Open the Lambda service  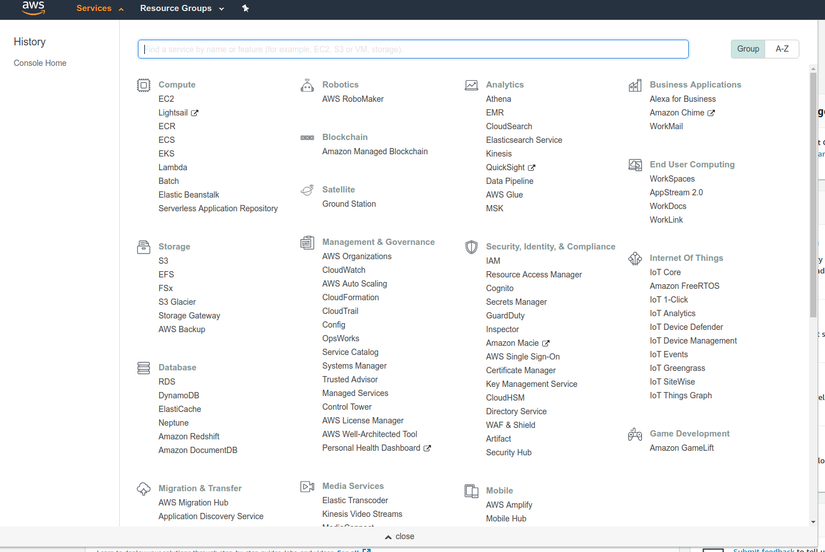pos(173,167)
